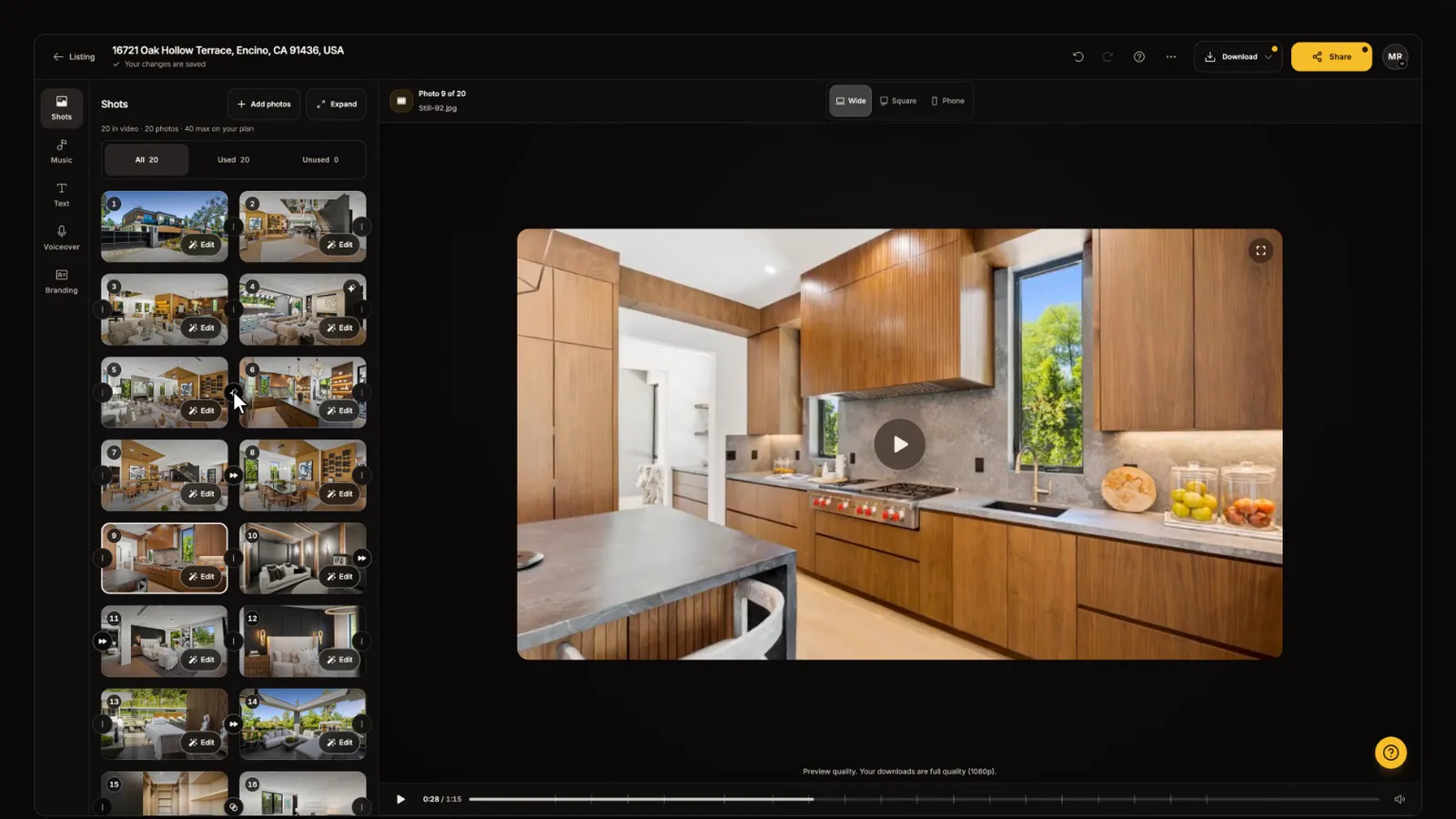Open the MR account menu
This screenshot has height=819, width=1456.
click(1395, 56)
